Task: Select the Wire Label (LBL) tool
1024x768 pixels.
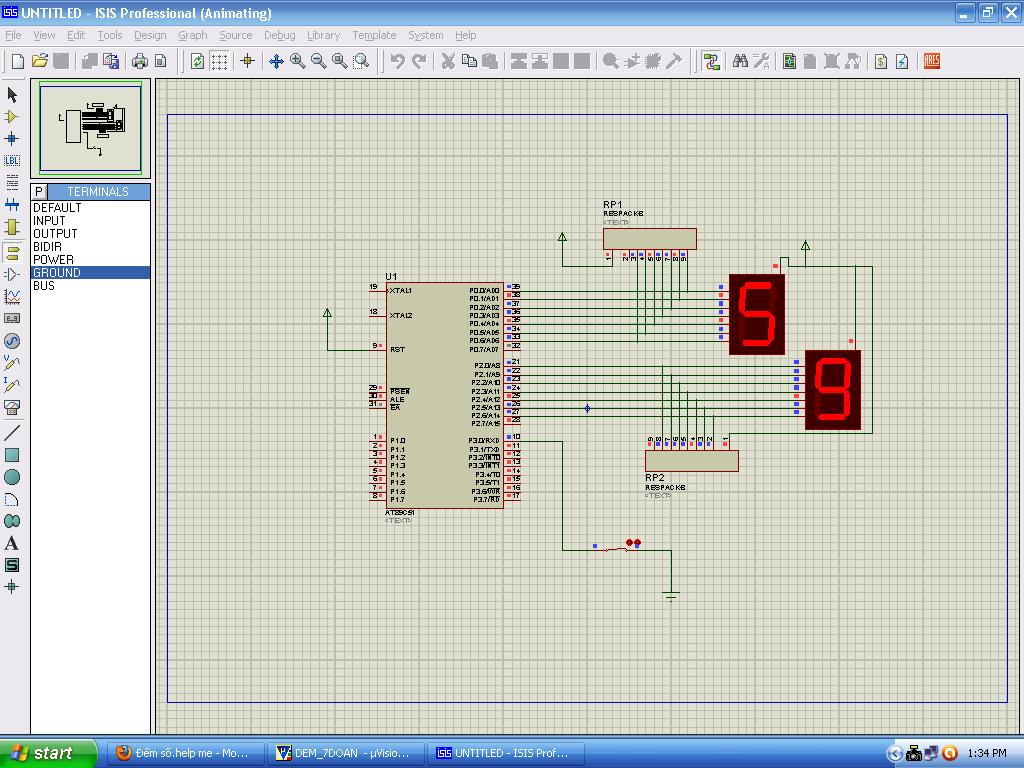Action: [x=12, y=160]
